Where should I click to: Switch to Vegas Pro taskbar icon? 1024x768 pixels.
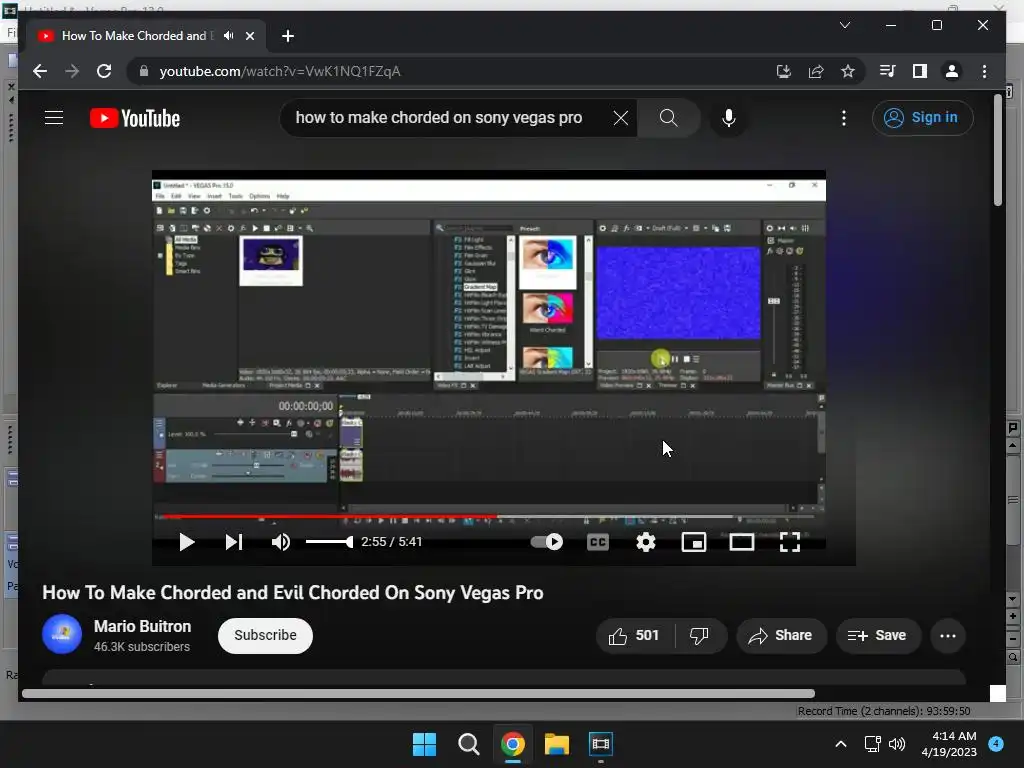point(601,744)
